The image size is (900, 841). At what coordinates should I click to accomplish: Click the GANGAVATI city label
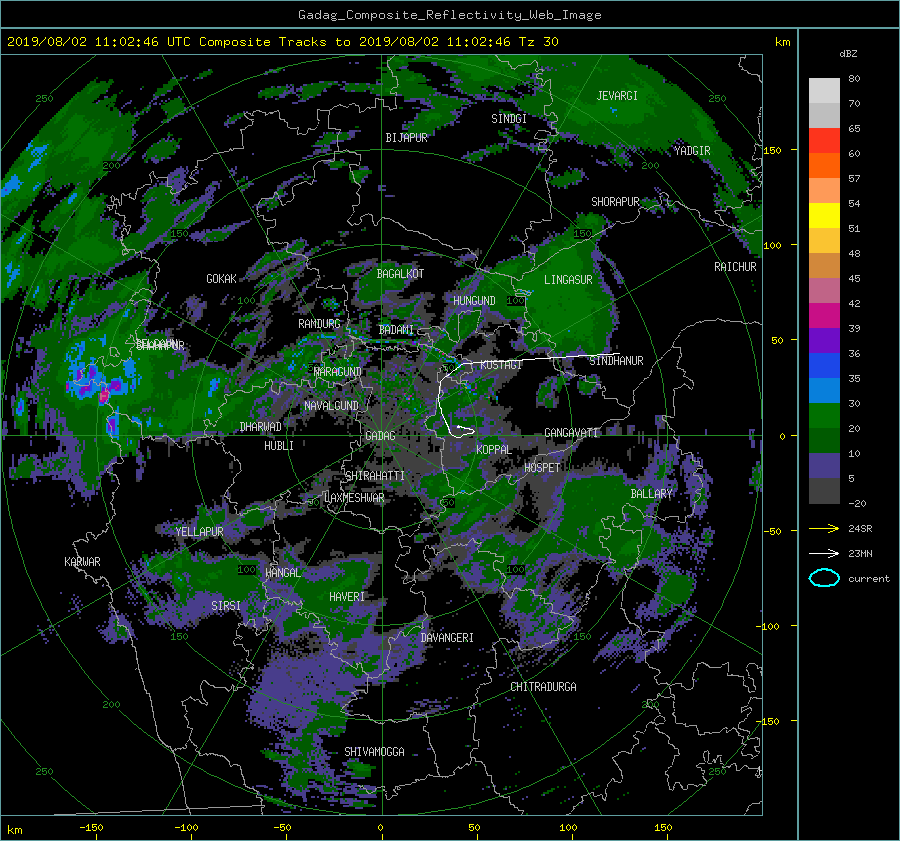(x=571, y=433)
